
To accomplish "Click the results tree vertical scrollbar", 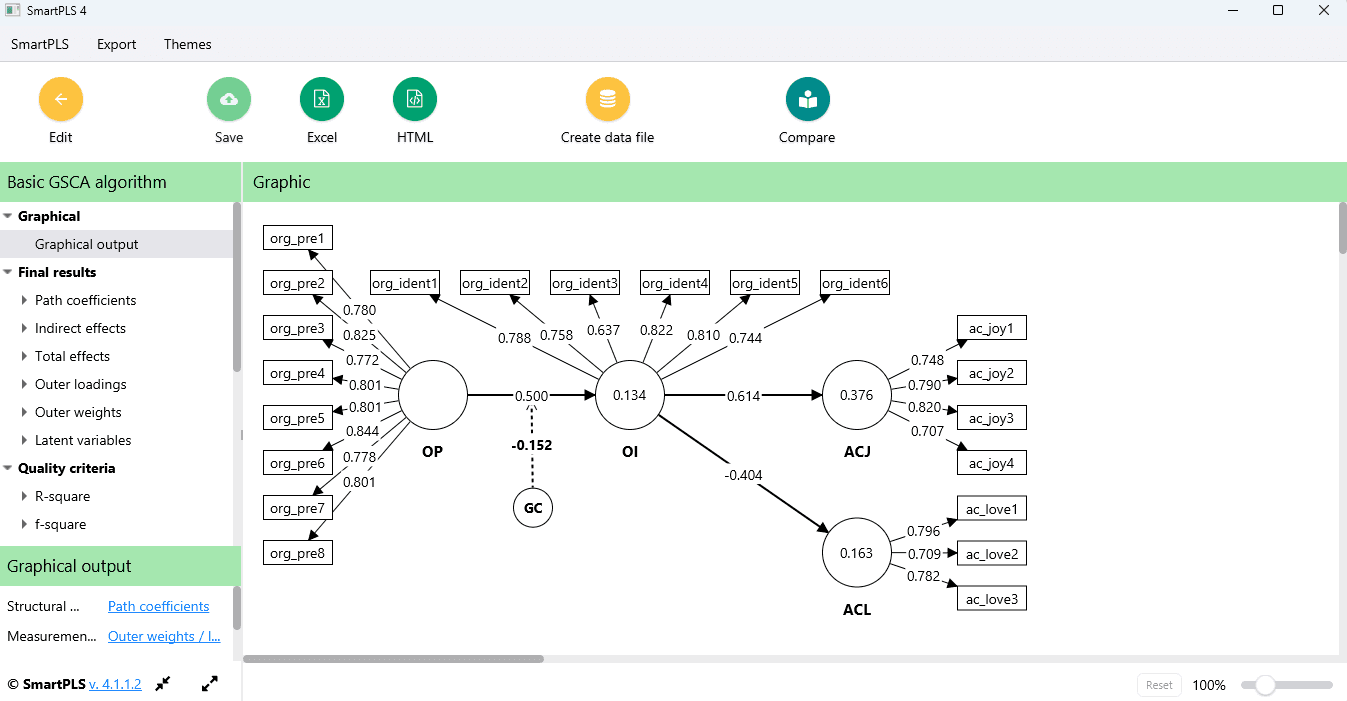I will (x=237, y=287).
